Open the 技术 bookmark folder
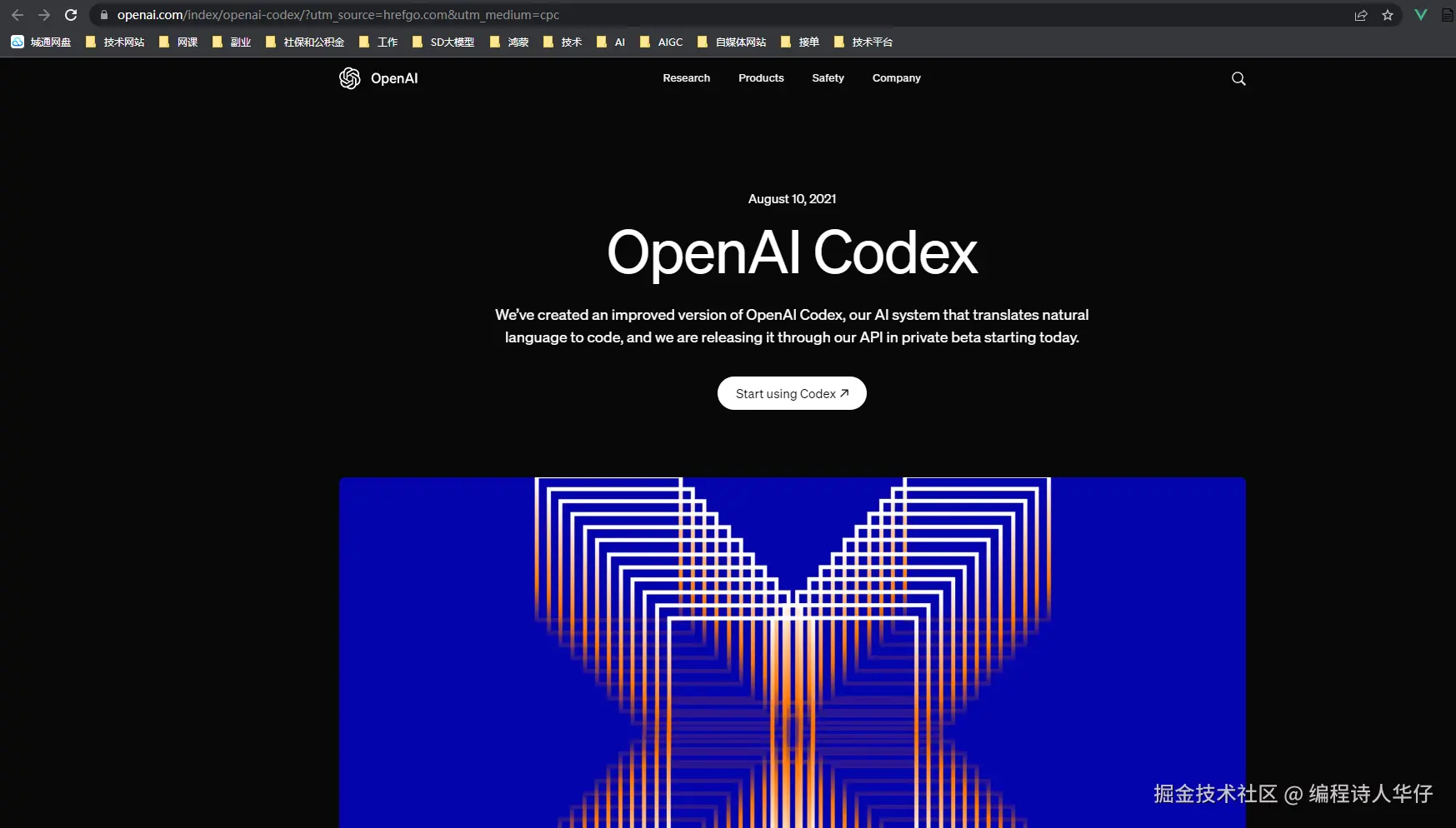The height and width of the screenshot is (828, 1456). pyautogui.click(x=563, y=42)
